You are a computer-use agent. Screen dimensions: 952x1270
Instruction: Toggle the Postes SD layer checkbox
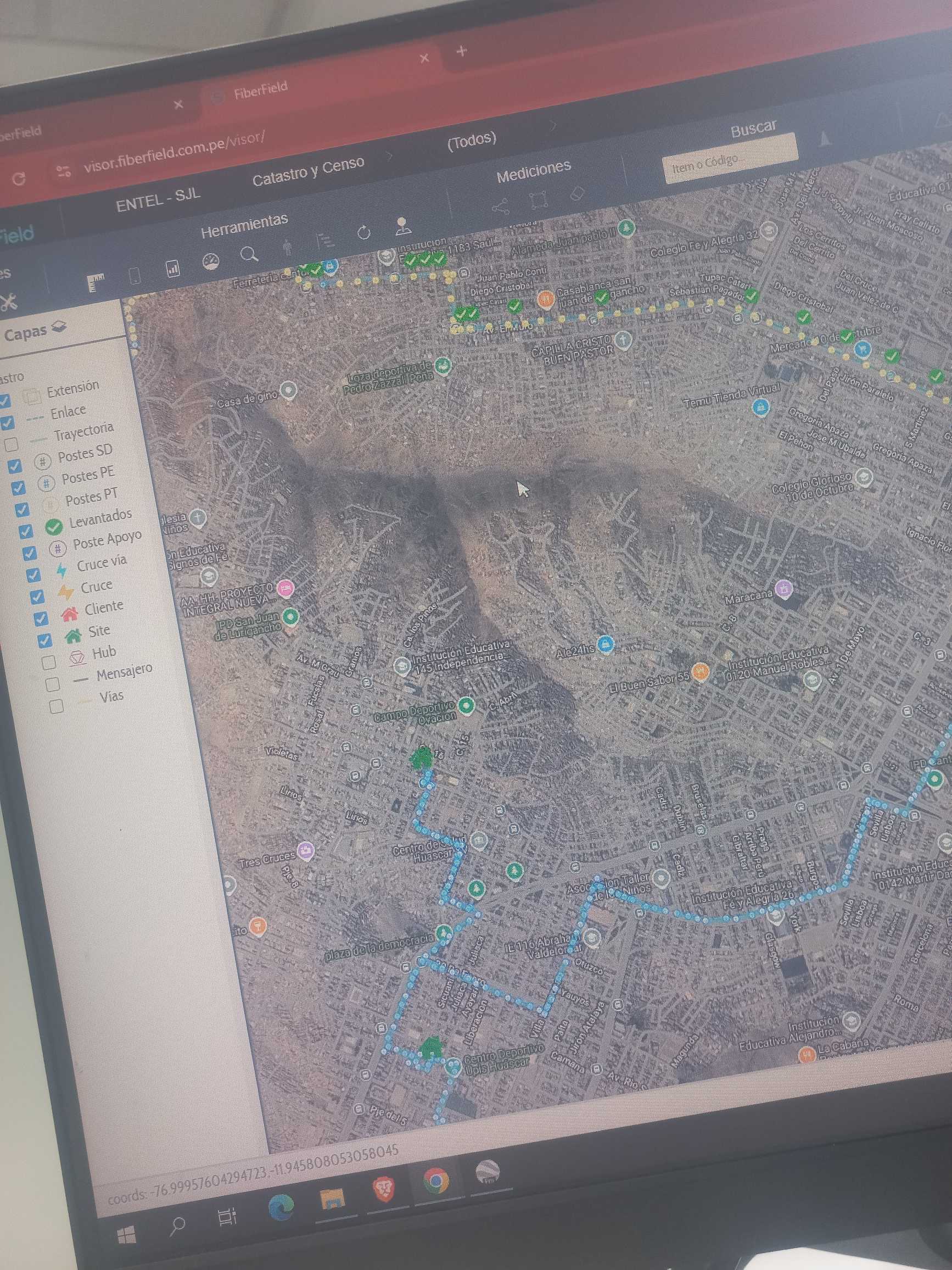(x=14, y=466)
